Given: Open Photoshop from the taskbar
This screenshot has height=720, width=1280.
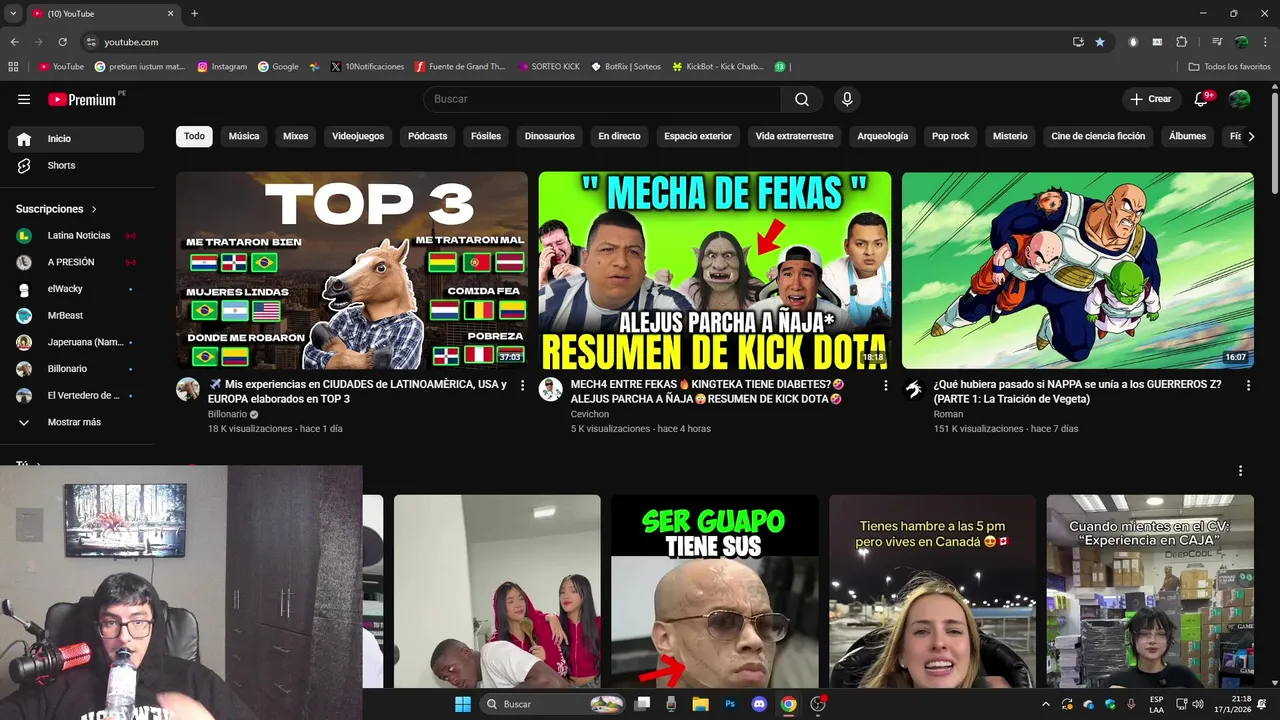Looking at the screenshot, I should click(x=730, y=704).
